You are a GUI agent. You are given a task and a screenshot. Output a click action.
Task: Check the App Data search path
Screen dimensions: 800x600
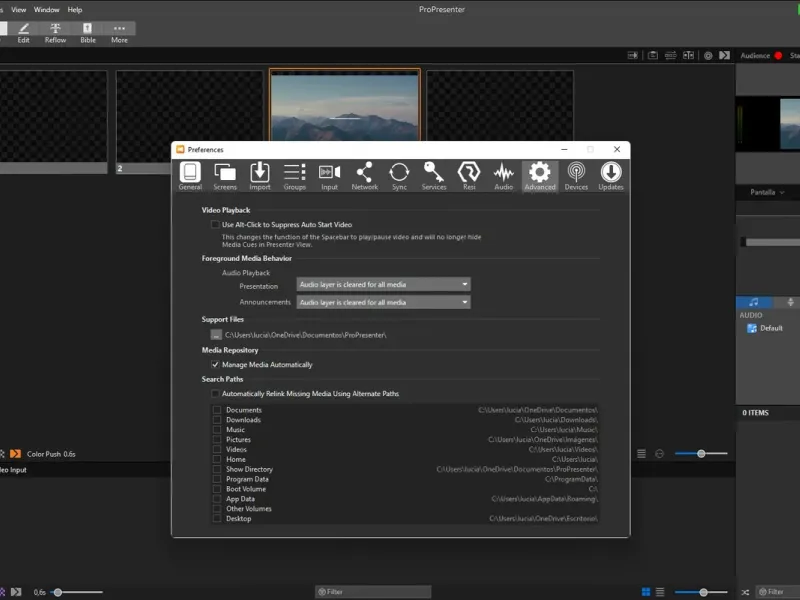tap(217, 499)
